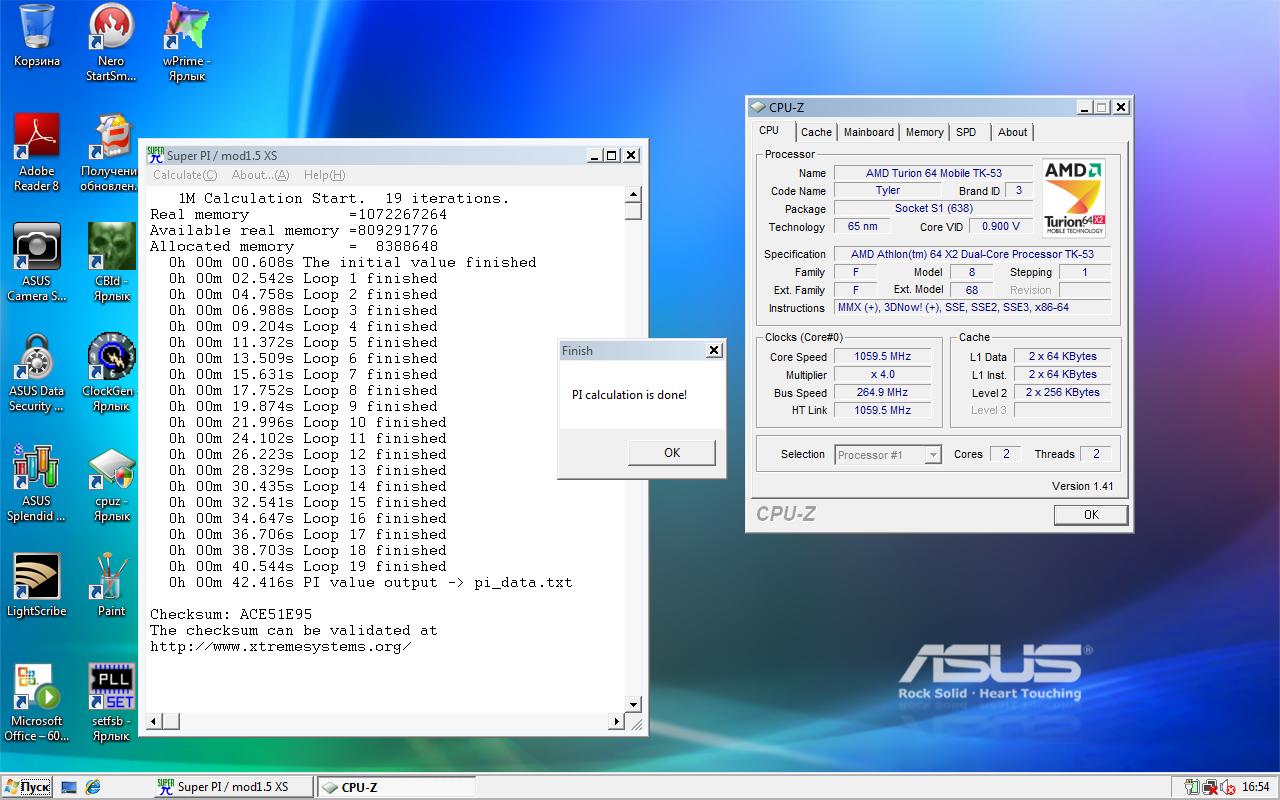Click Super PI vertical scrollbar up arrow
This screenshot has height=800, width=1280.
point(633,194)
